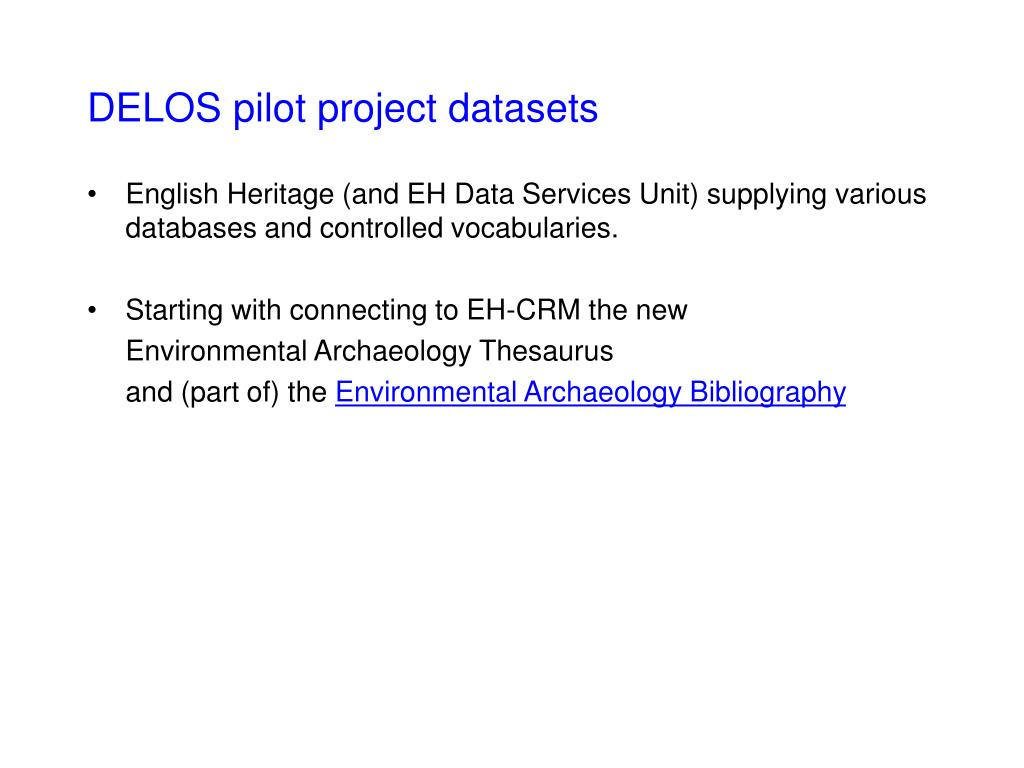This screenshot has height=768, width=1024.
Task: Click the word Thesaurus
Action: tap(546, 351)
